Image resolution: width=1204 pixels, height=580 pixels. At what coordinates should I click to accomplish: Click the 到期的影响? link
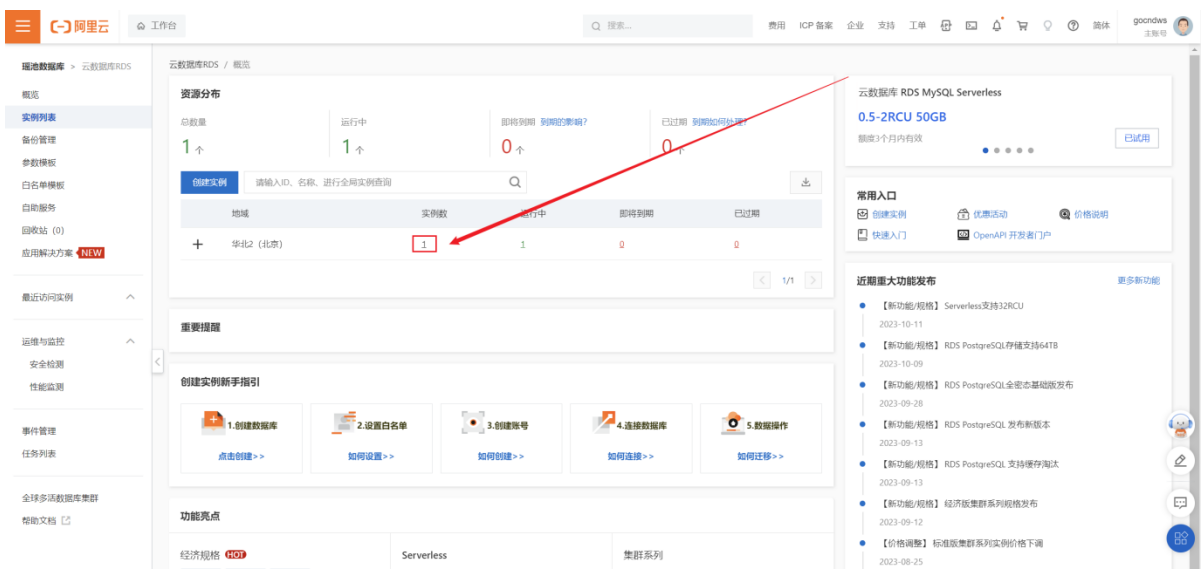[x=564, y=122]
